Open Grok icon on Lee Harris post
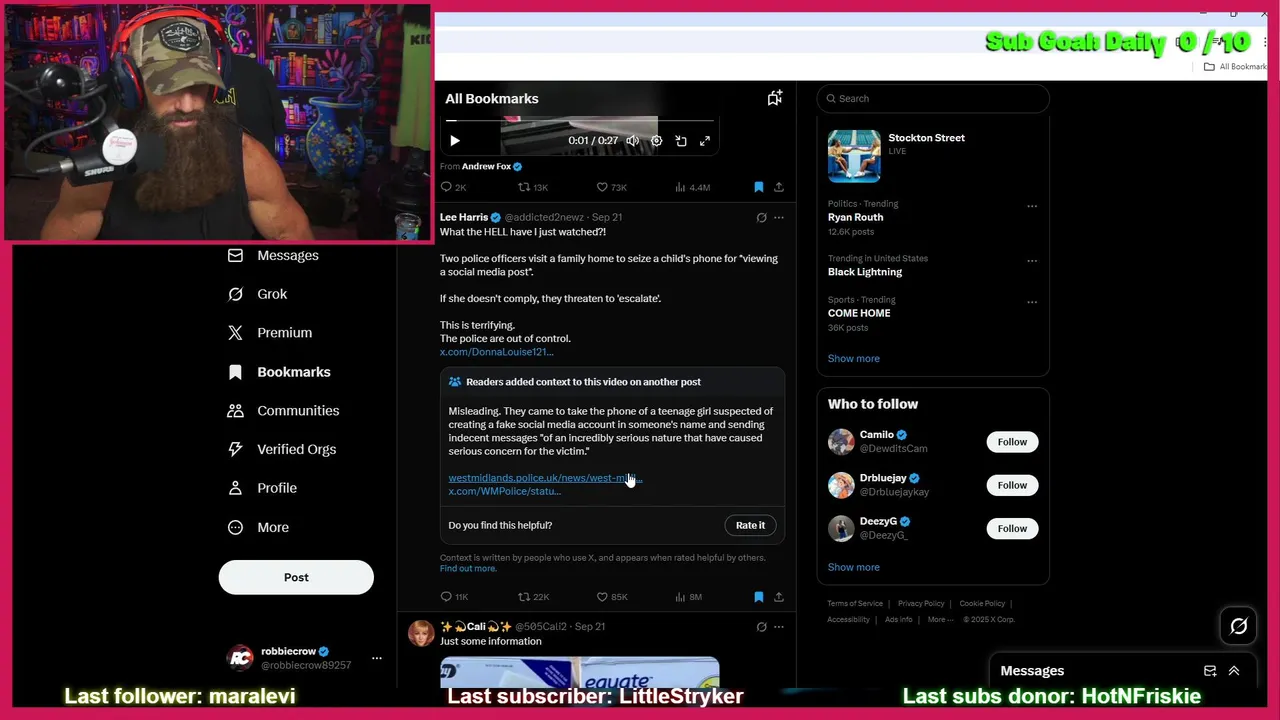 click(x=761, y=217)
